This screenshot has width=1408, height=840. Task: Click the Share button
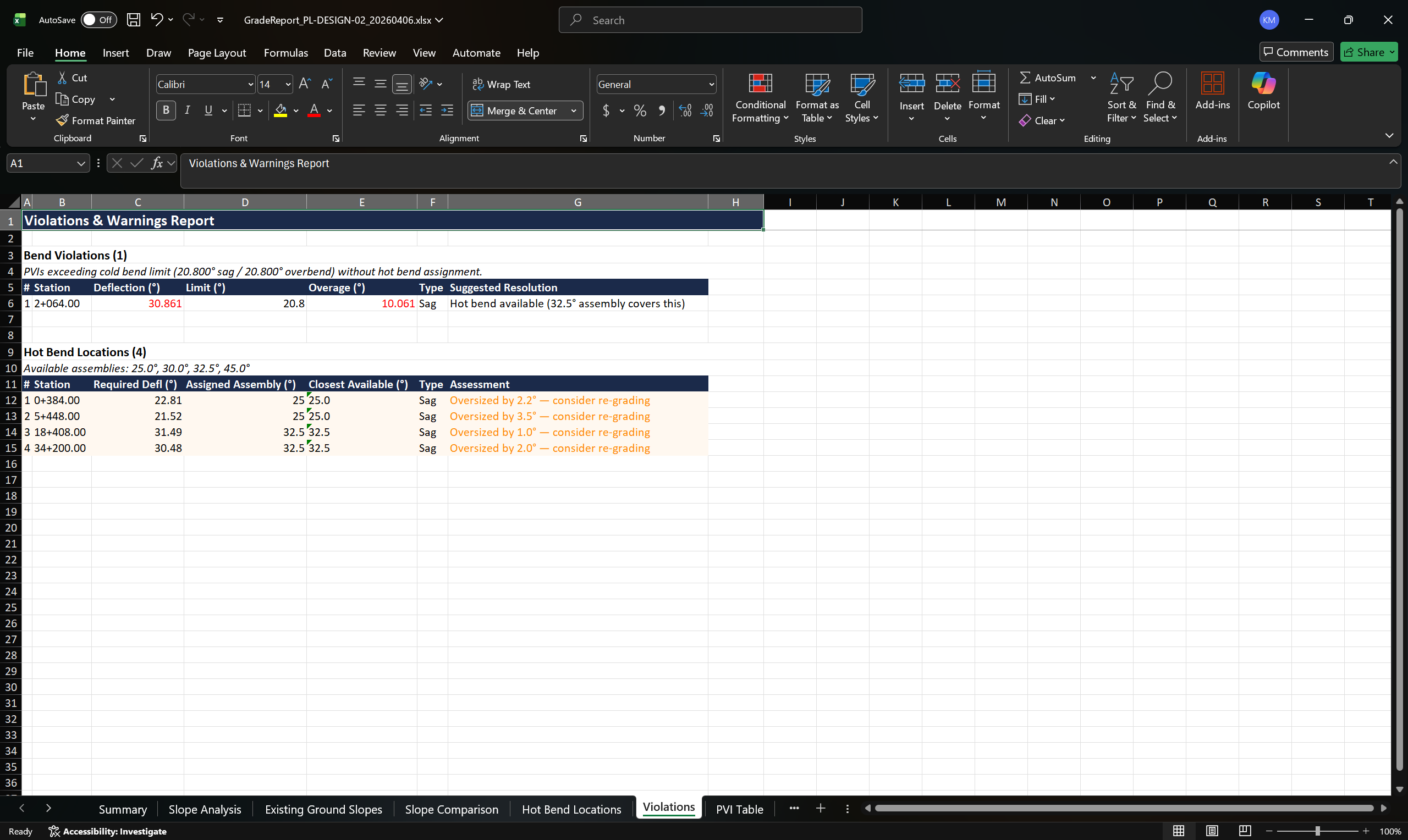click(x=1368, y=52)
